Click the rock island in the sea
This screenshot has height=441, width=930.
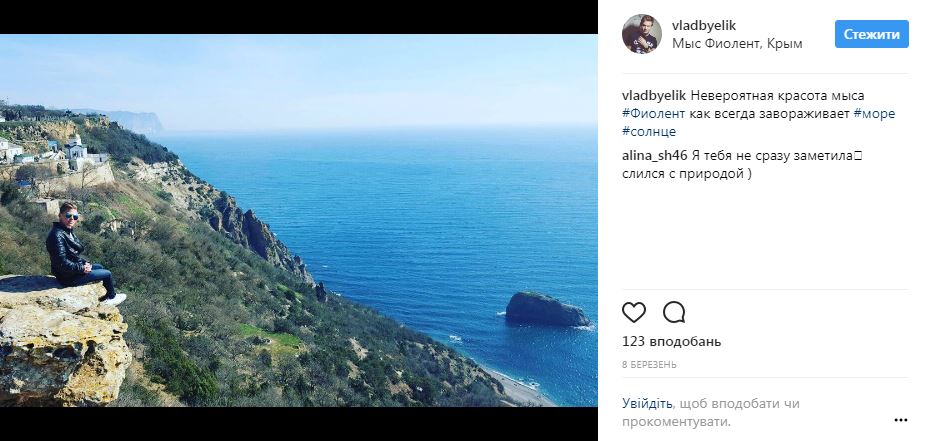click(545, 309)
